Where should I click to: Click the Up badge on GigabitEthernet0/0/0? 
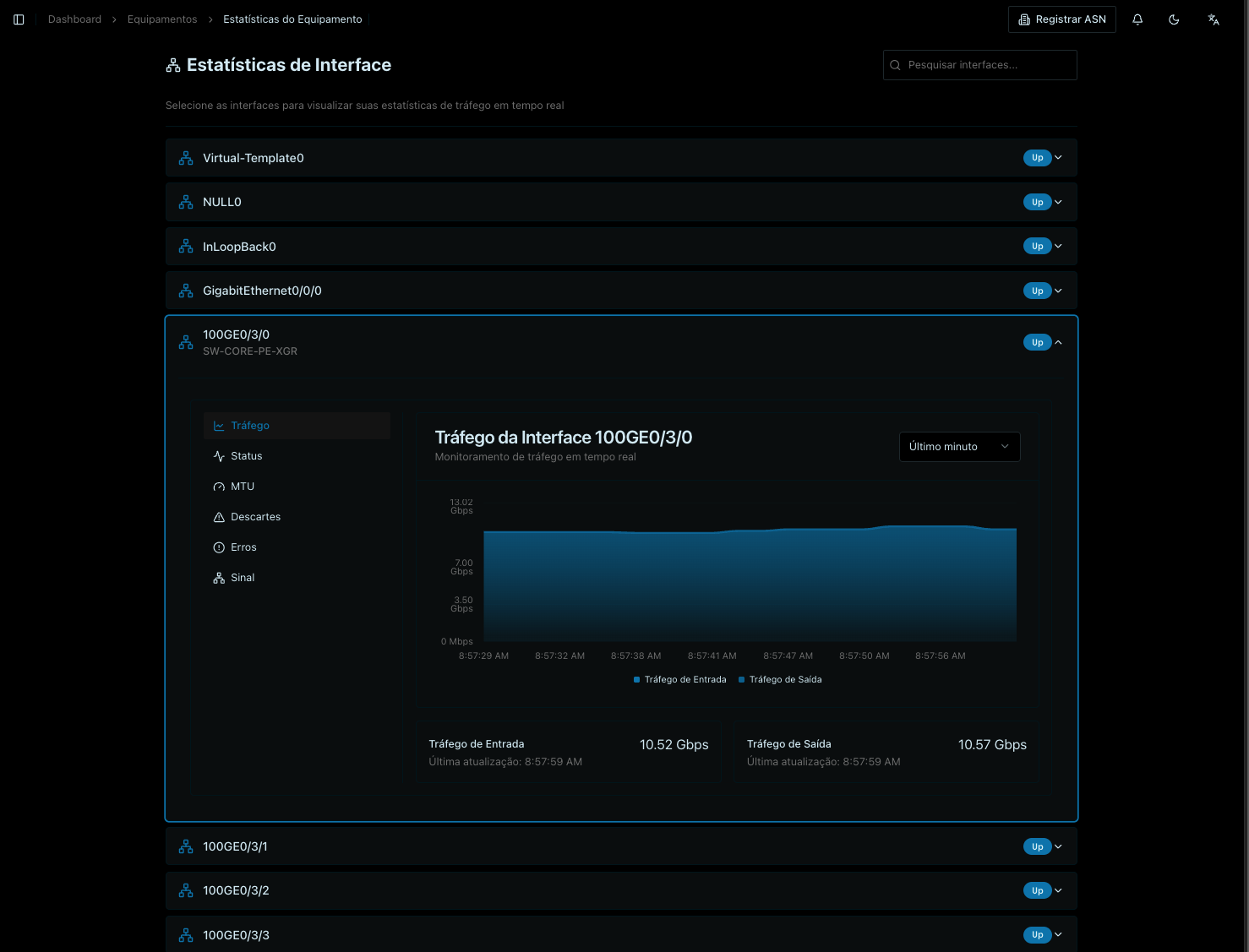(1037, 290)
